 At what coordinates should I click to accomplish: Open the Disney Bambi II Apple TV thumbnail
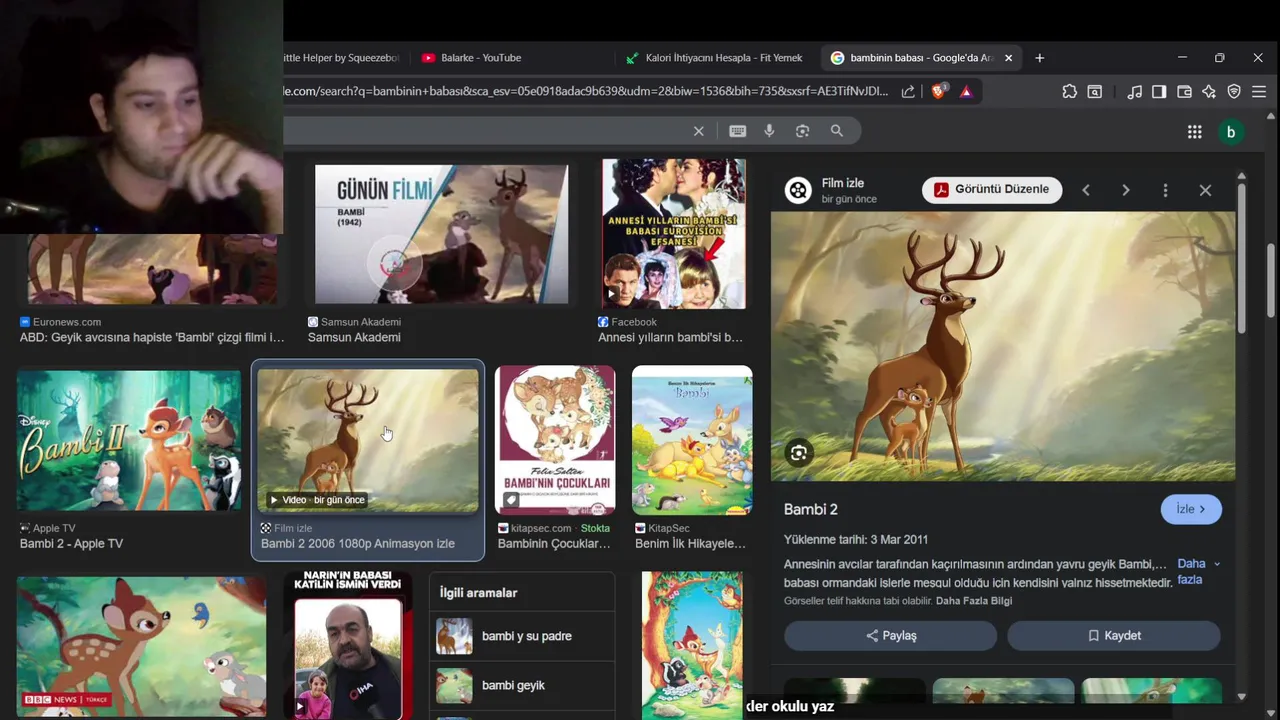129,440
